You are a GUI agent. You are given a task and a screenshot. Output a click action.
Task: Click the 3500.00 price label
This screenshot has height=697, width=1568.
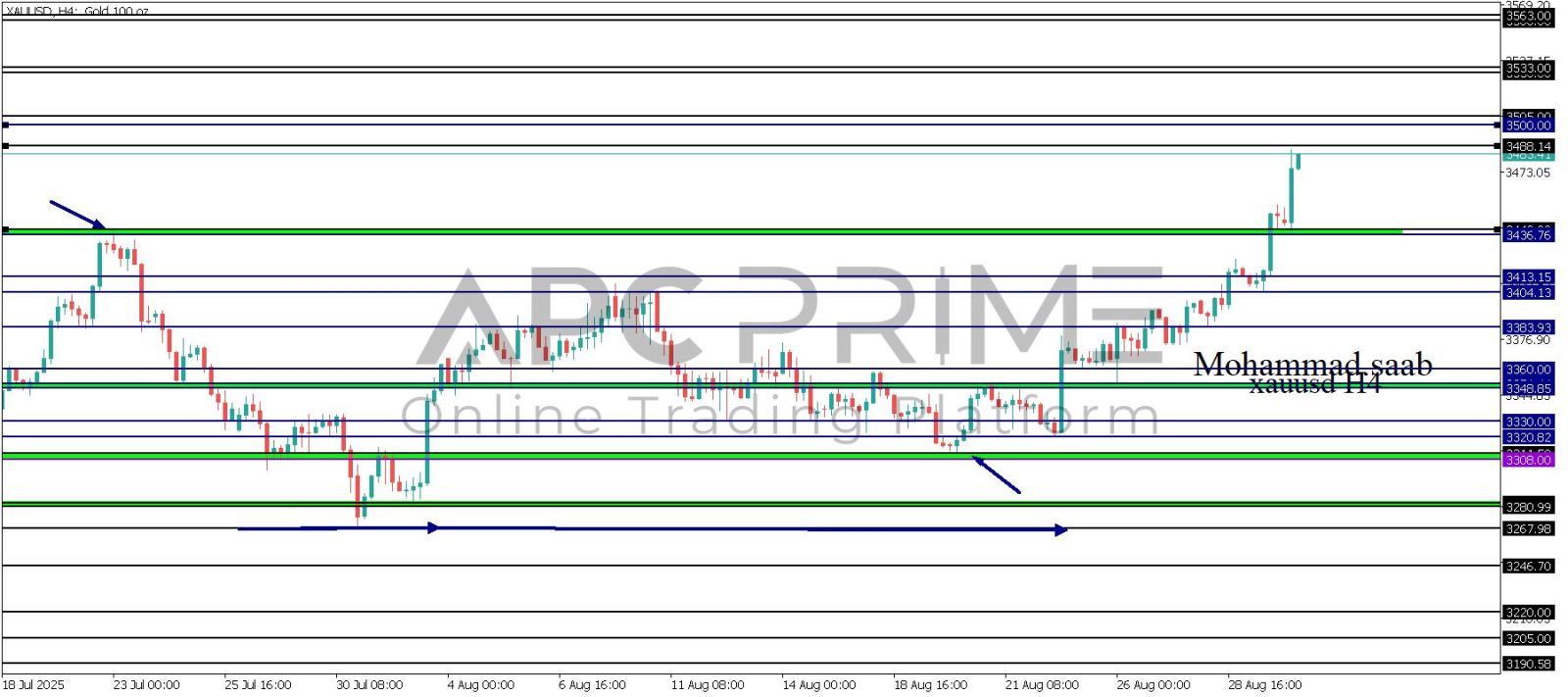(1528, 125)
